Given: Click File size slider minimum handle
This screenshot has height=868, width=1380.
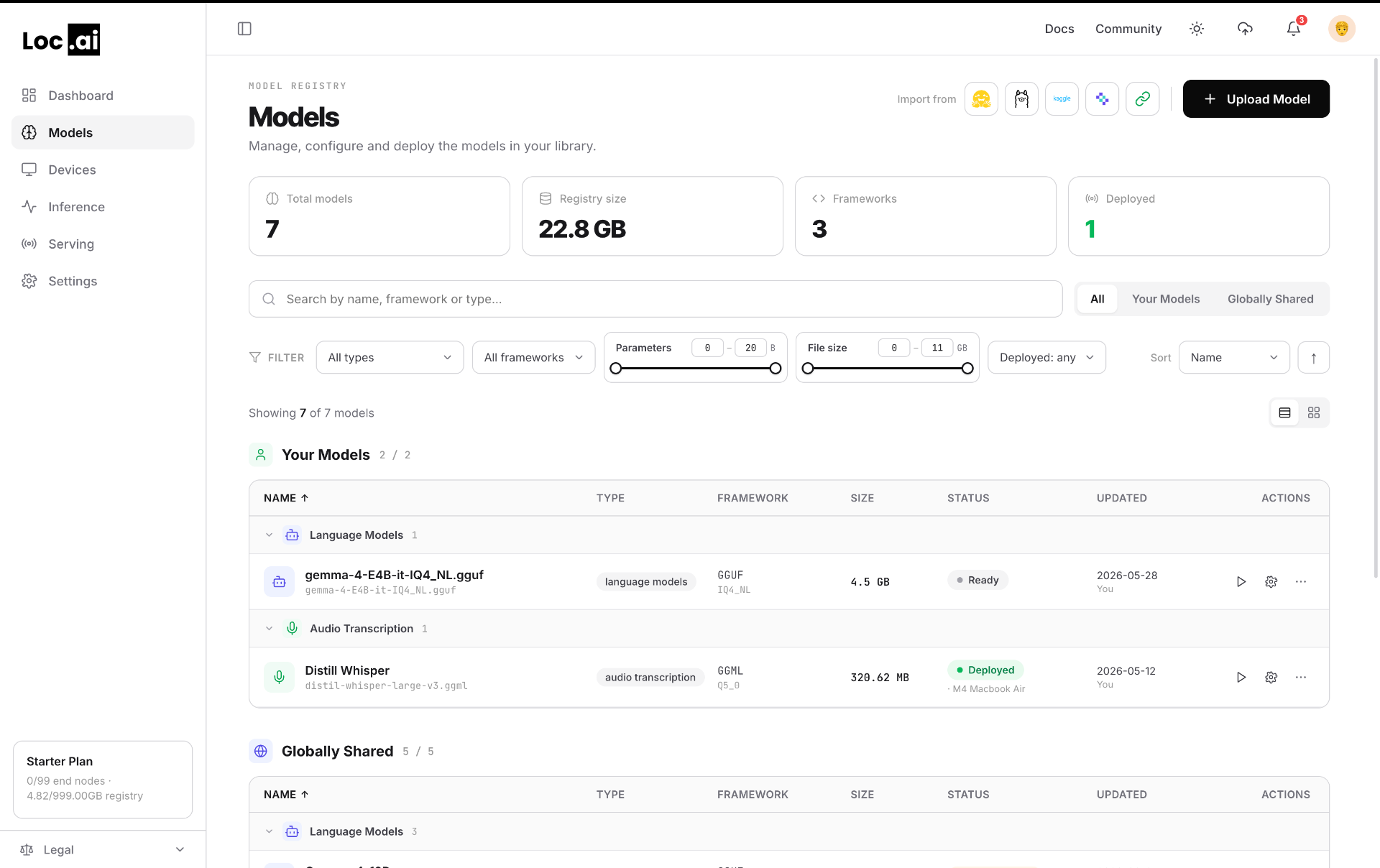Looking at the screenshot, I should (808, 369).
